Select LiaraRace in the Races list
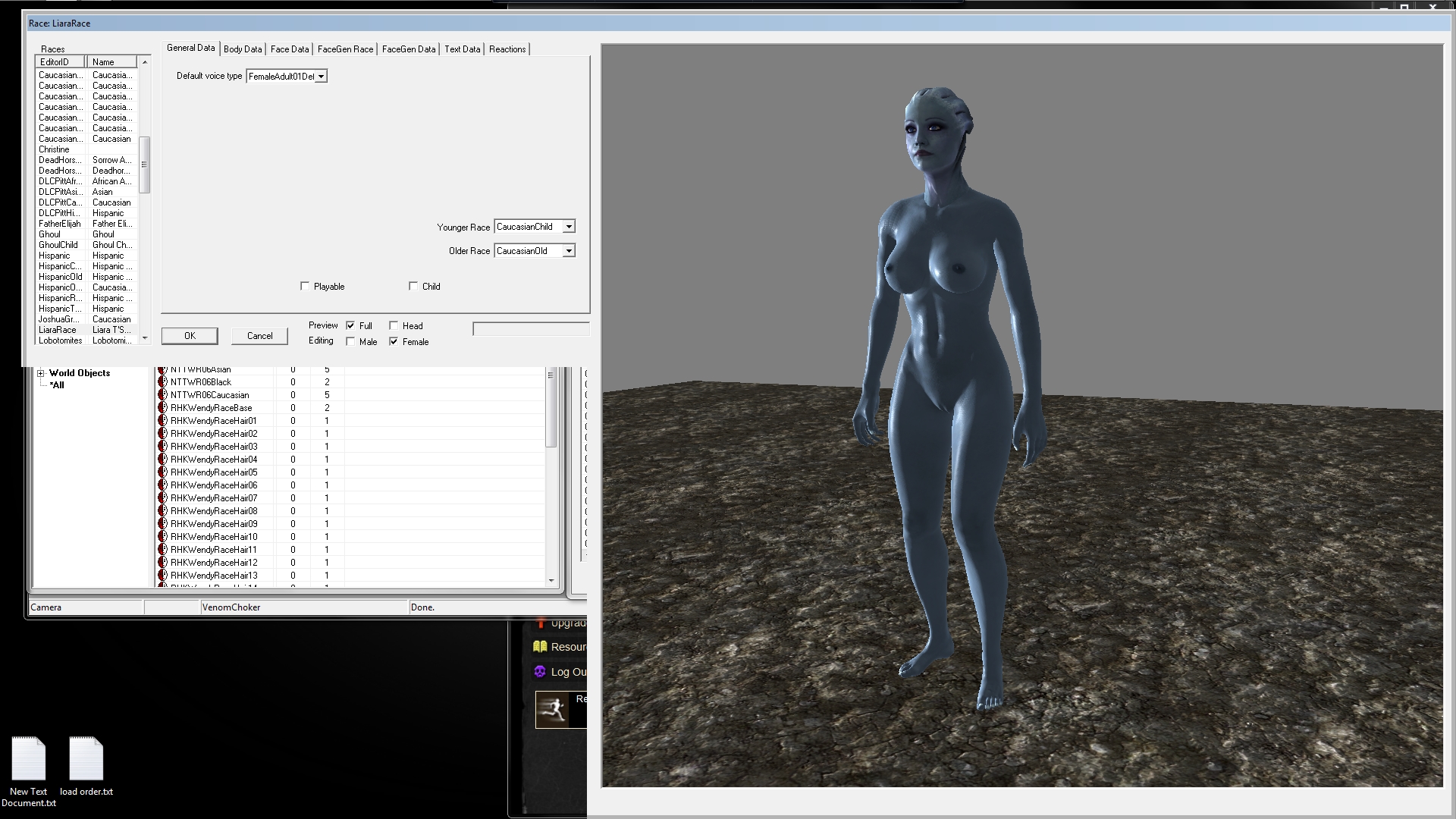The width and height of the screenshot is (1456, 819). tap(87, 330)
